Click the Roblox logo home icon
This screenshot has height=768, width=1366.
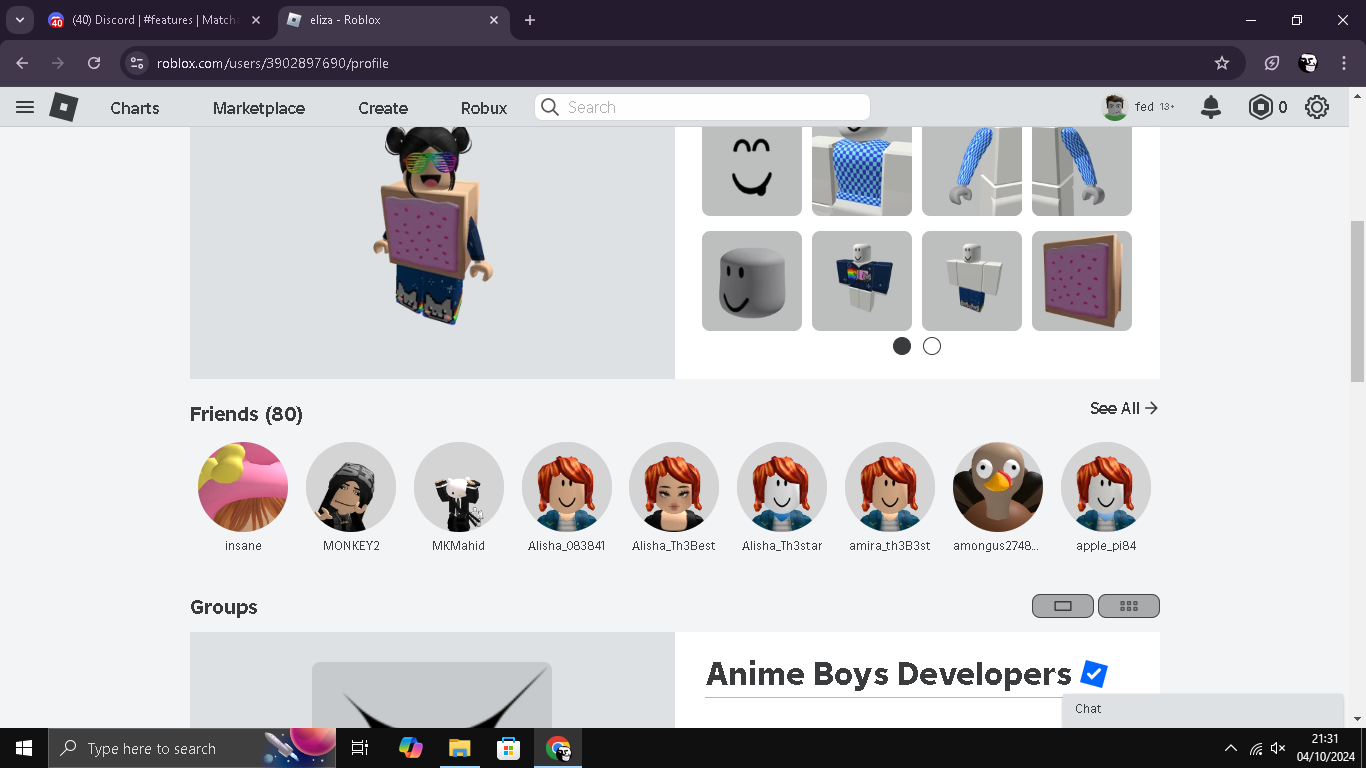click(64, 107)
